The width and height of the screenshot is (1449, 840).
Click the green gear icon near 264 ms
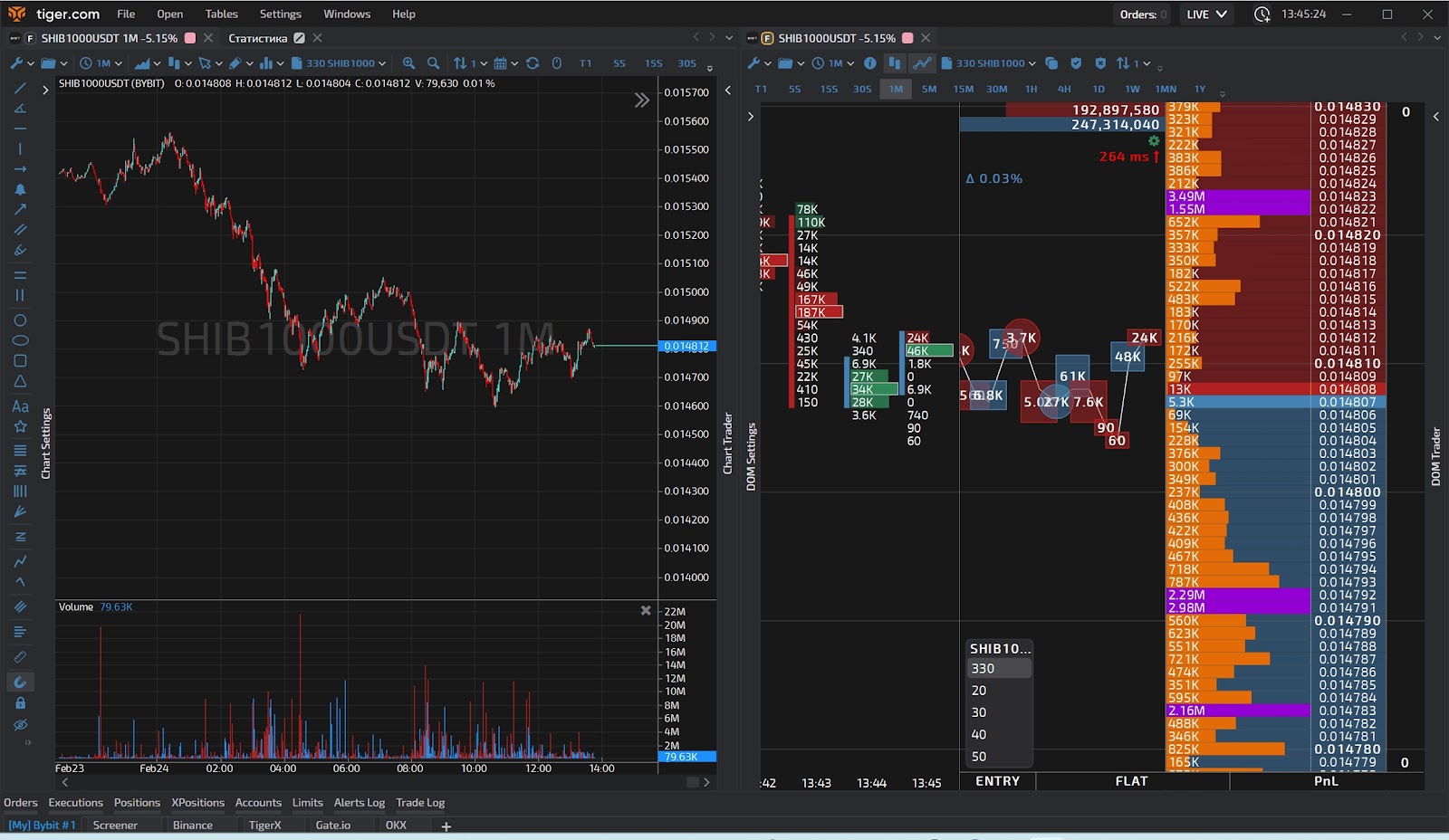1154,141
